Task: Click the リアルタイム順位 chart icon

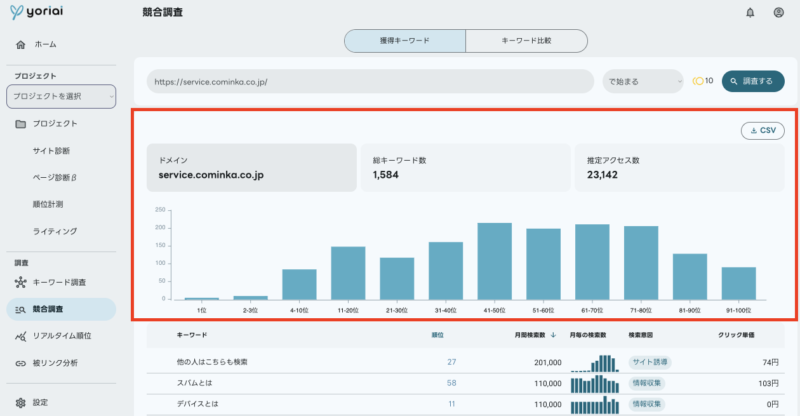Action: [x=20, y=336]
